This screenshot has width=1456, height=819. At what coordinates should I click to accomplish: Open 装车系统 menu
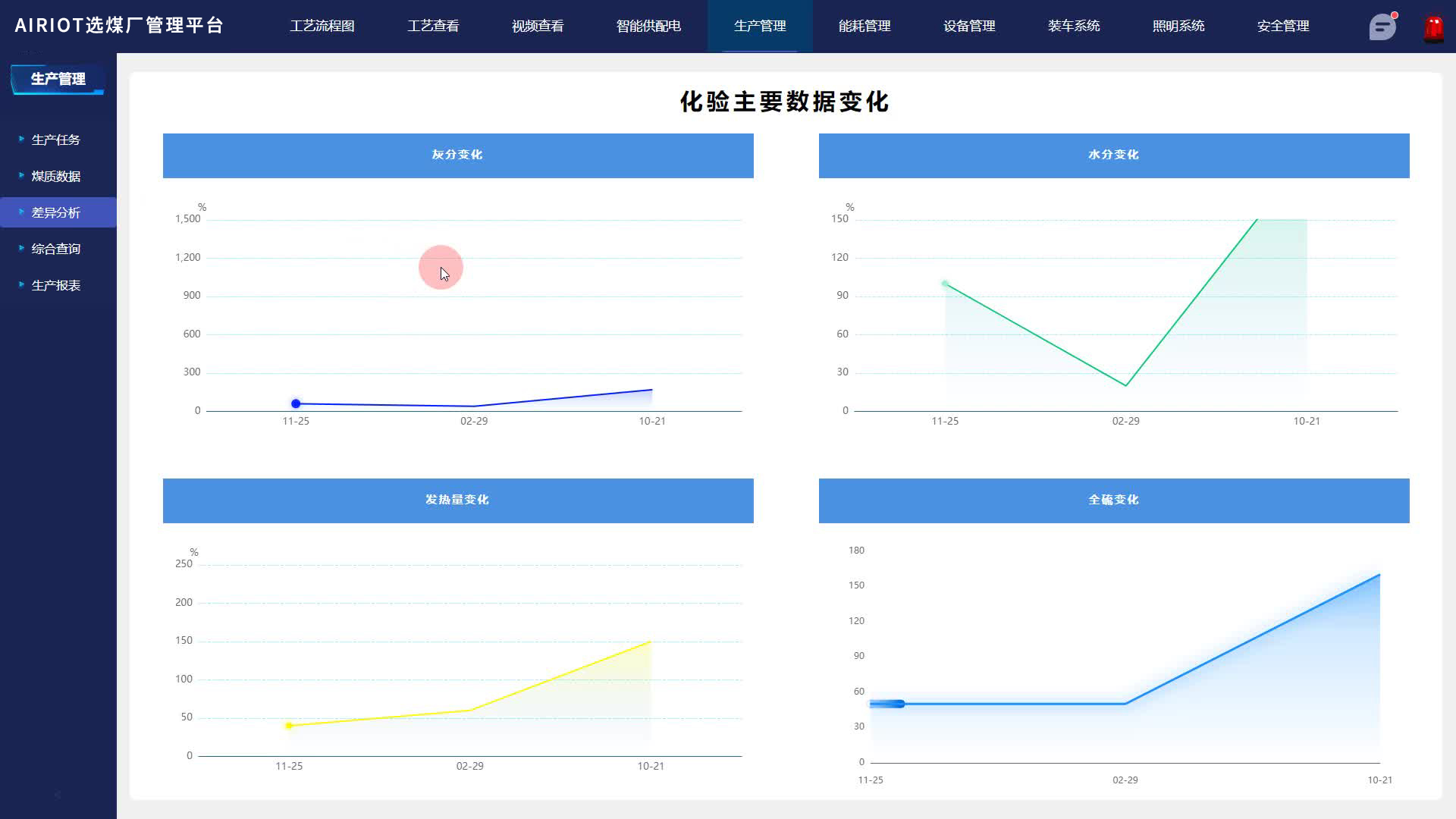(1074, 26)
